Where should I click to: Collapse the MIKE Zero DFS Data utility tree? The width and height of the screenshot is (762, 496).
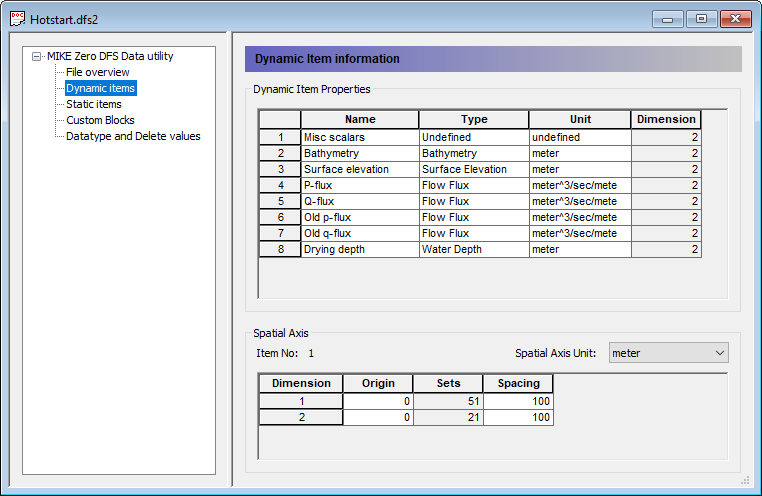(x=37, y=57)
